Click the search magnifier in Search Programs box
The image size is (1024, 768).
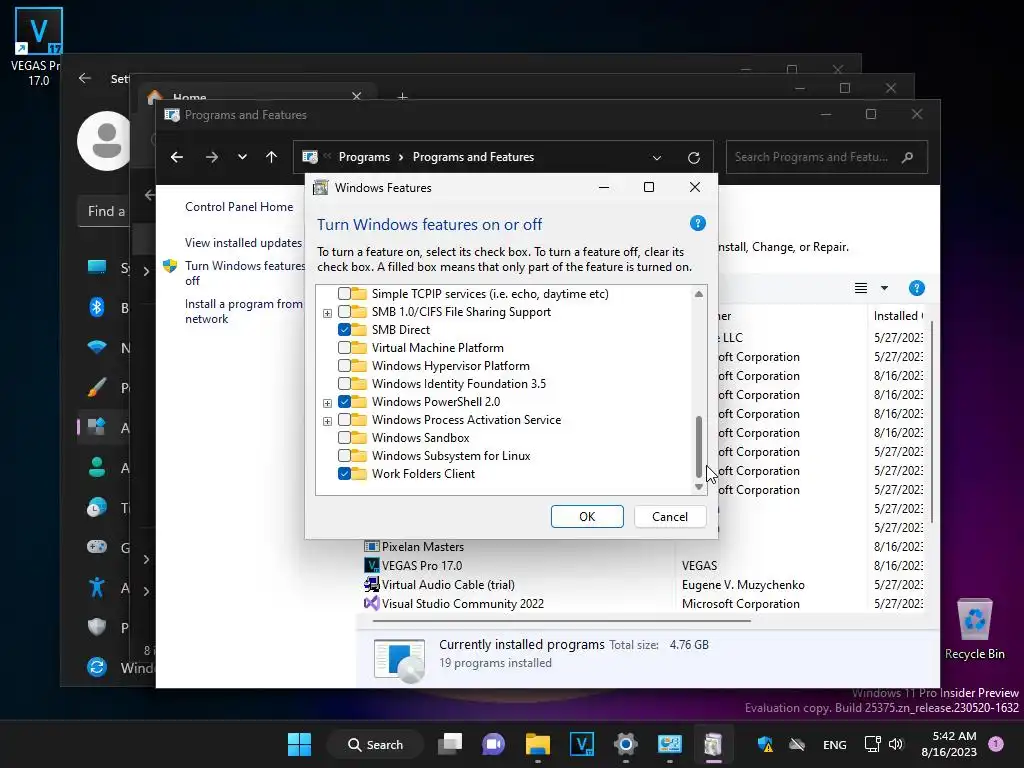coord(907,157)
